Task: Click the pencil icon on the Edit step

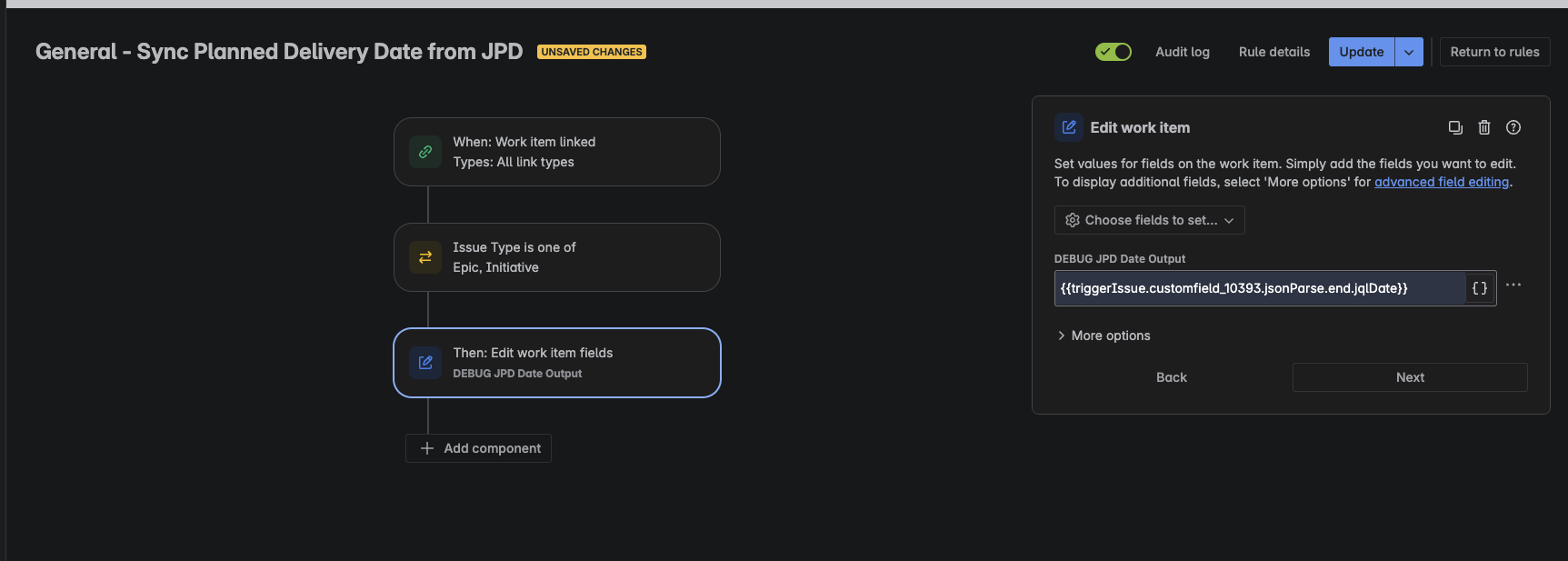Action: [x=425, y=363]
